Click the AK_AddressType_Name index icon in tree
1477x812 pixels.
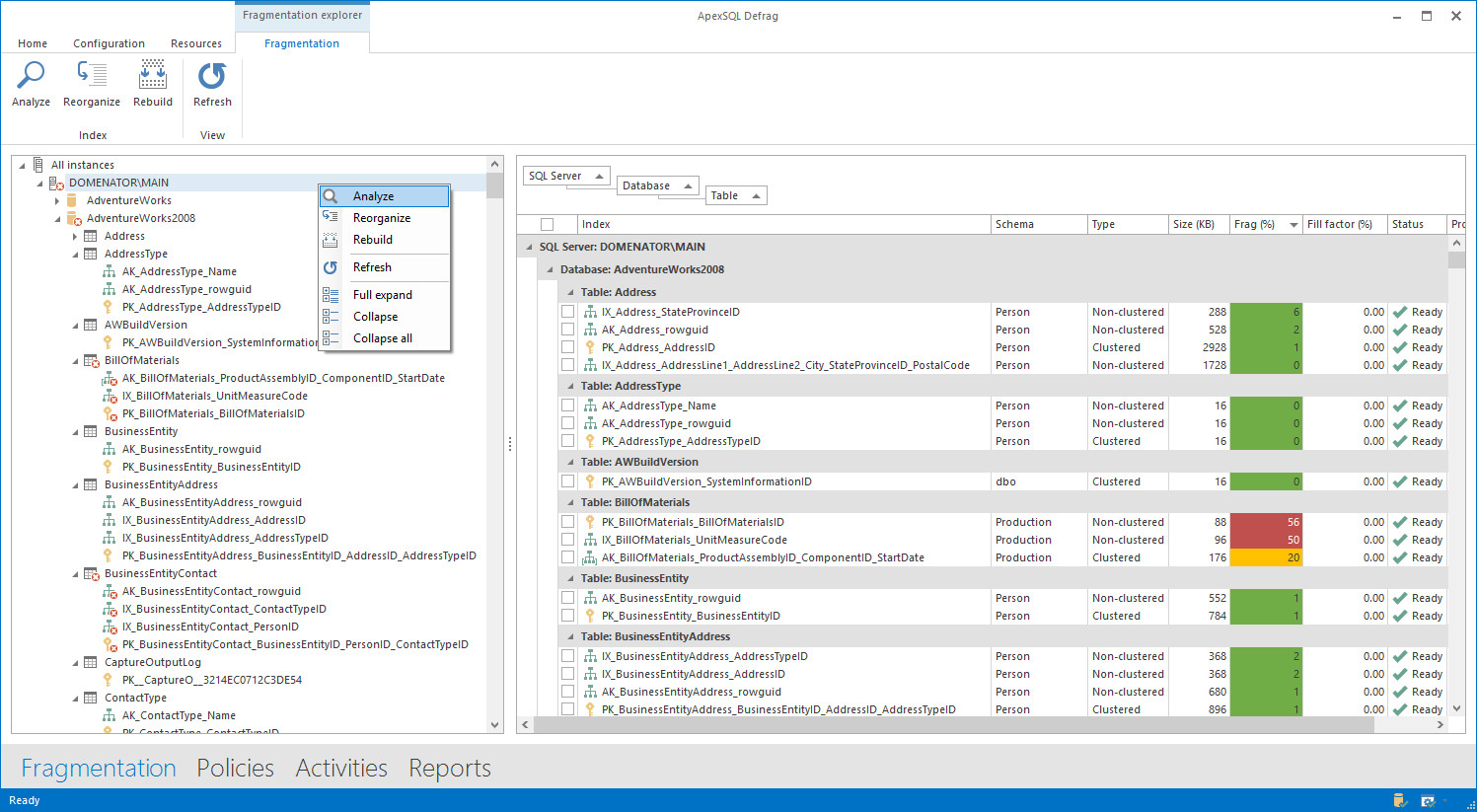110,271
